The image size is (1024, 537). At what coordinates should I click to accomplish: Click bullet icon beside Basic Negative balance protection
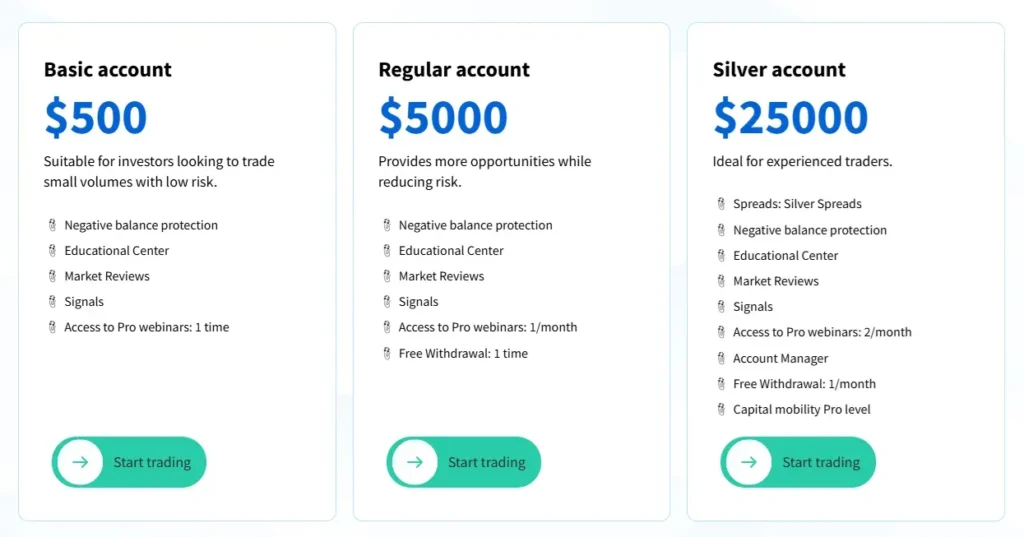tap(52, 225)
